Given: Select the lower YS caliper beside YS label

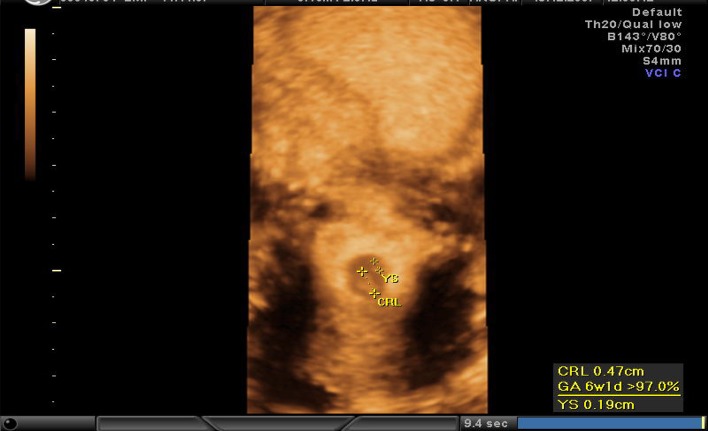Looking at the screenshot, I should pos(380,272).
